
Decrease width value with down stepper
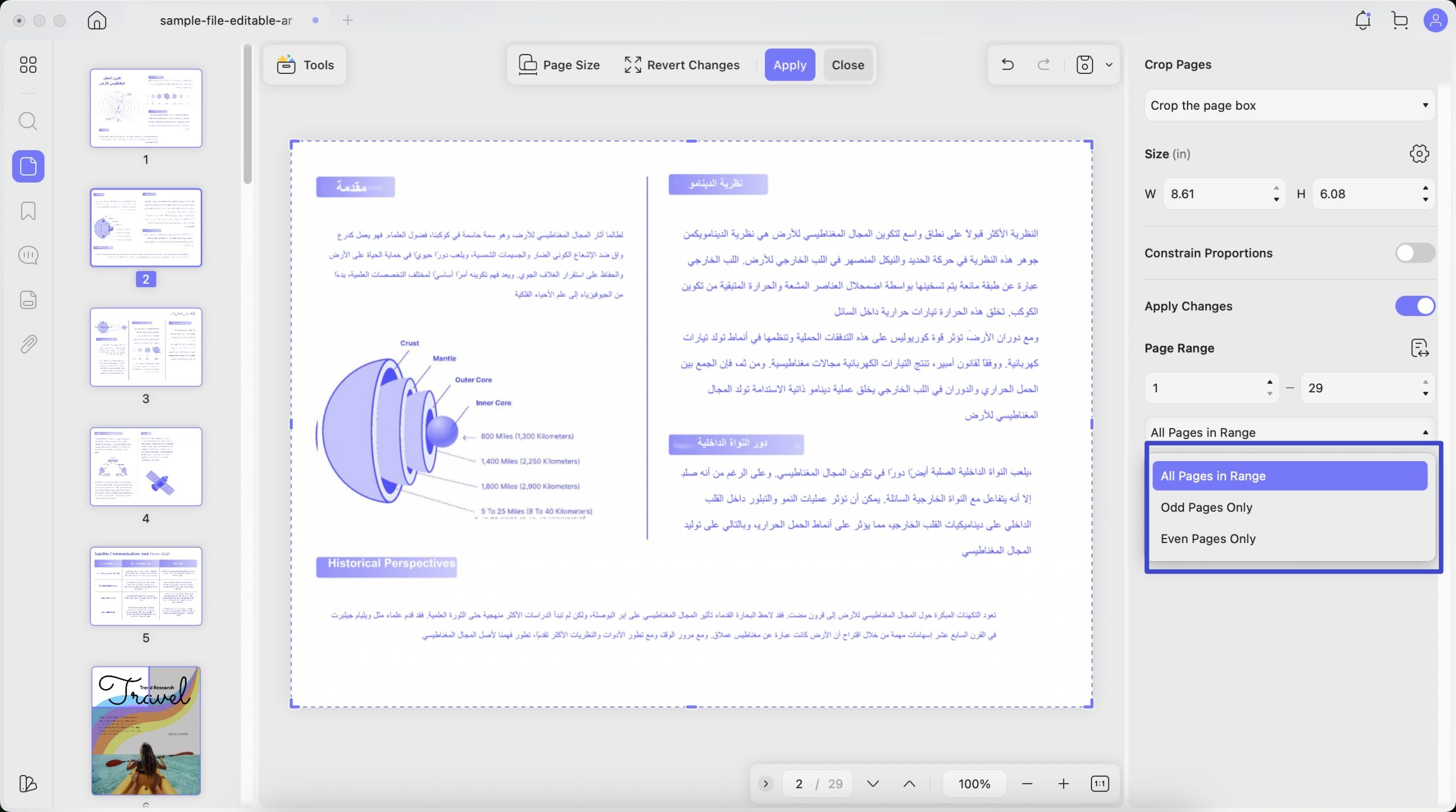point(1276,199)
